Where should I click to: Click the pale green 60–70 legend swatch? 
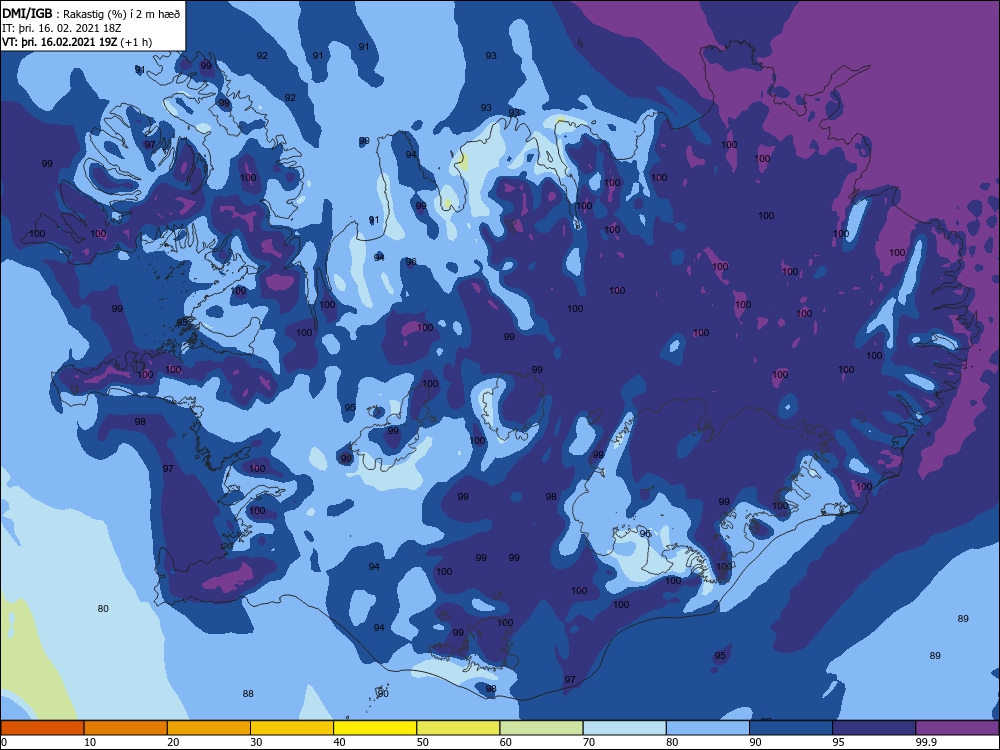tap(541, 728)
